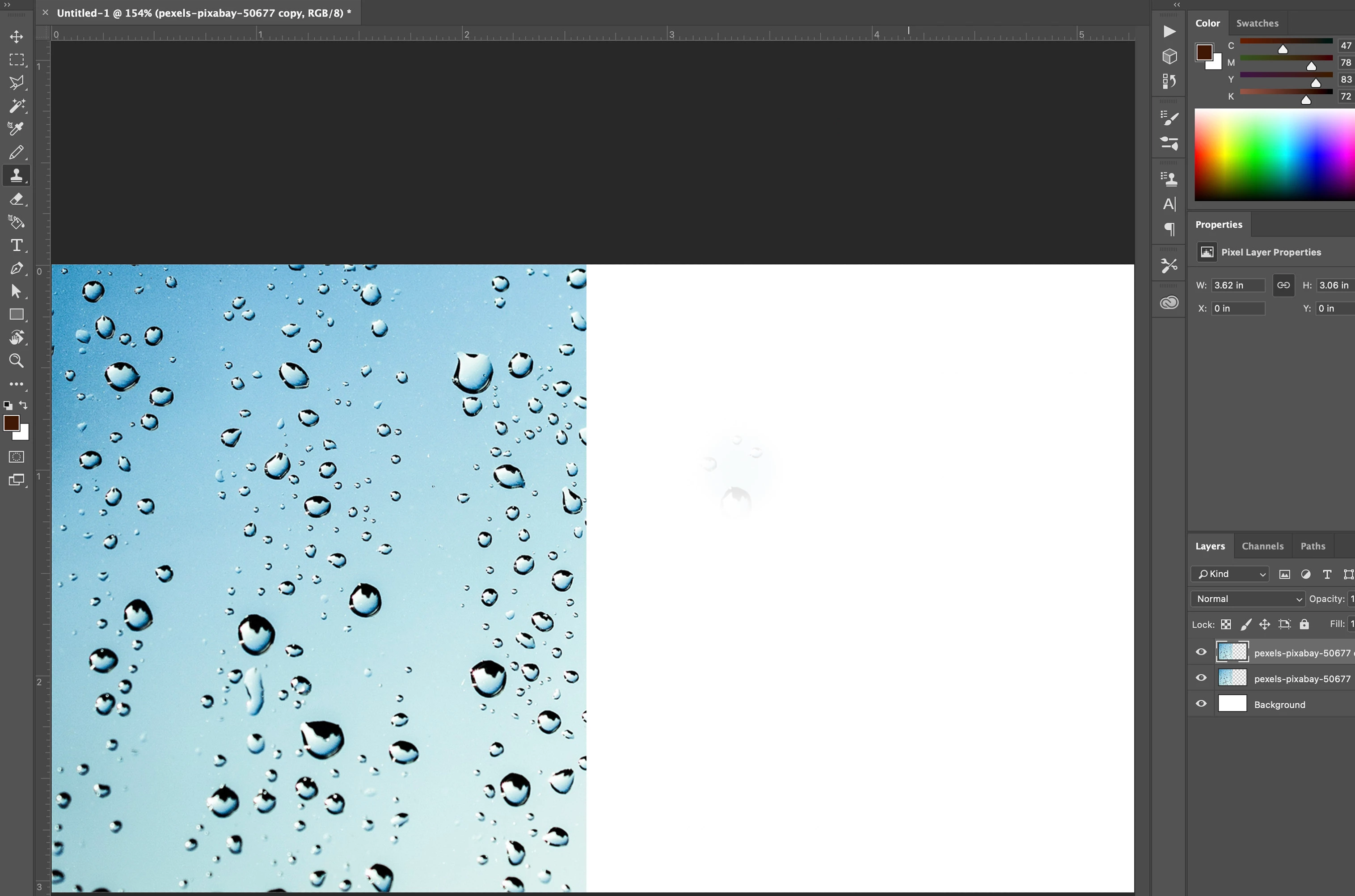Open the Actions play panel icon
Screen dimensions: 1355x896
coord(1169,31)
